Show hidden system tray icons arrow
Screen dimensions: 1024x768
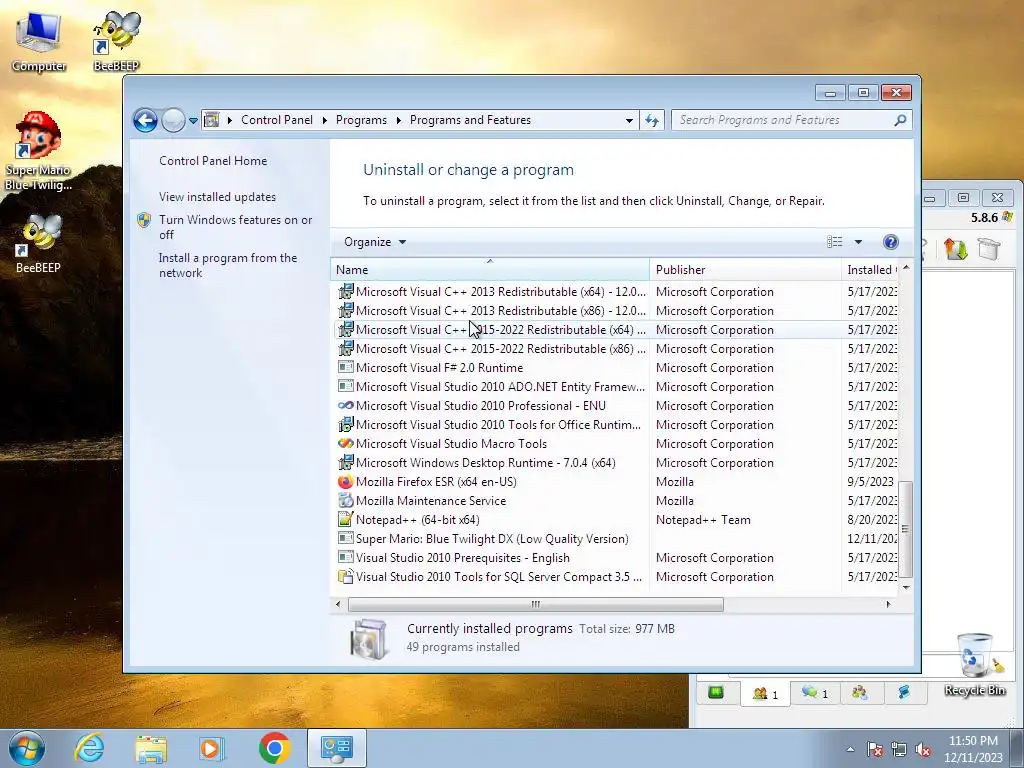850,749
